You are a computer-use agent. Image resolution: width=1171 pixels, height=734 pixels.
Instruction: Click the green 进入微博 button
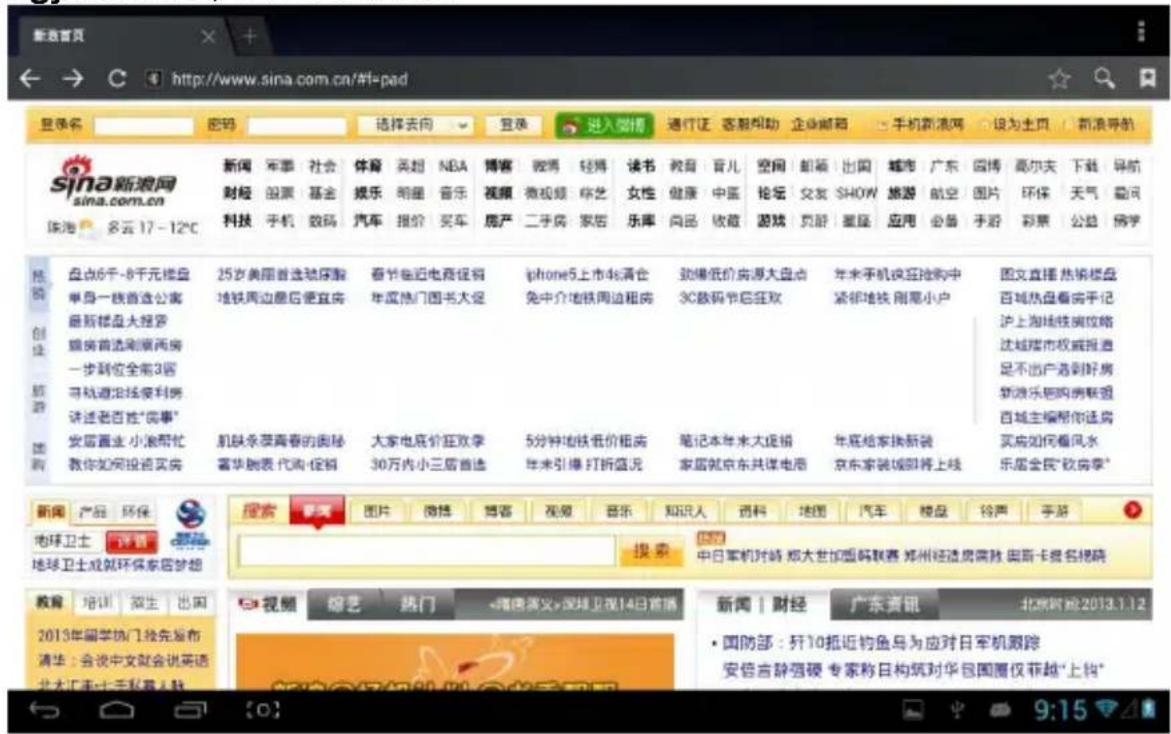tap(605, 125)
